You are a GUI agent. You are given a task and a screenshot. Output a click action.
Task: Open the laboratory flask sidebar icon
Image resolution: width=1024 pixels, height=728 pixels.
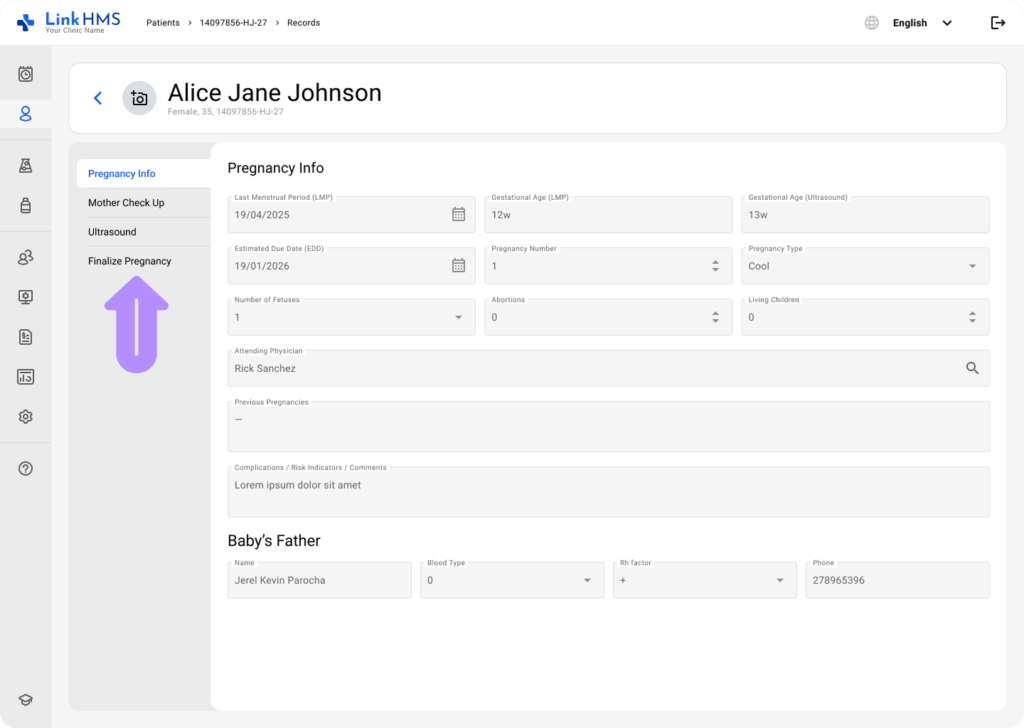(x=26, y=166)
